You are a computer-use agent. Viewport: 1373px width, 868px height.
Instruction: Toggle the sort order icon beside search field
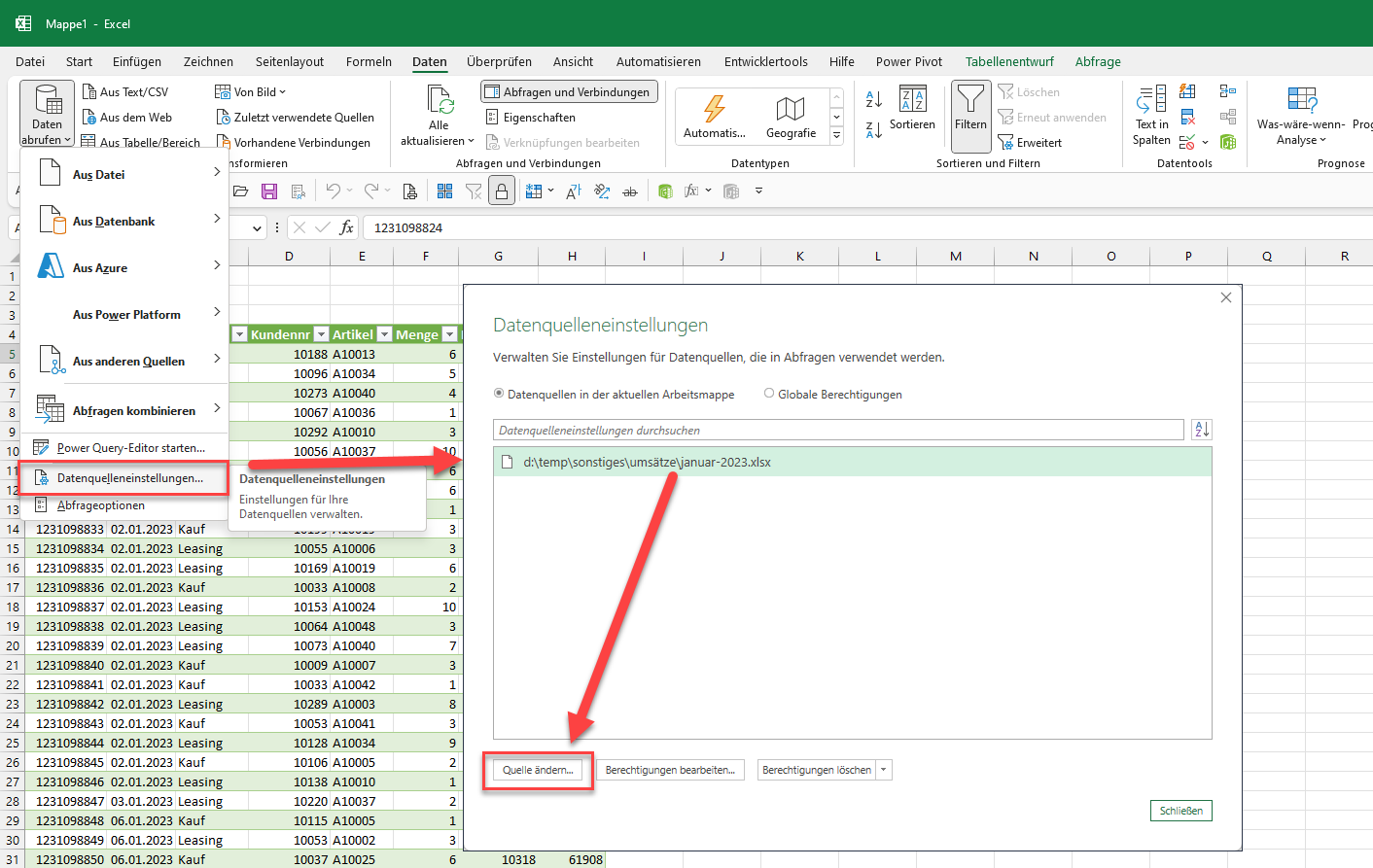1201,430
